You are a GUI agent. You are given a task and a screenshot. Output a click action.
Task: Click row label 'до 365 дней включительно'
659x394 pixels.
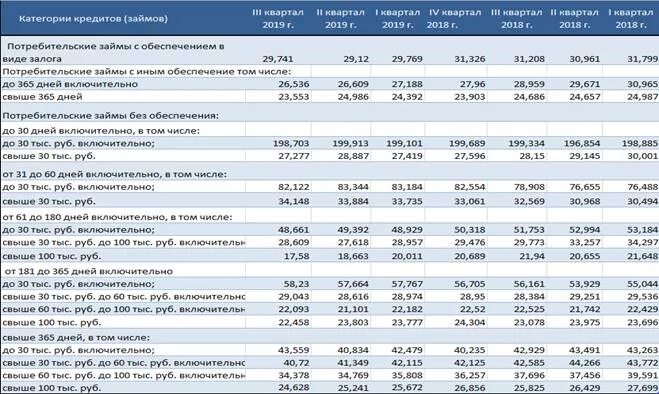coord(70,84)
